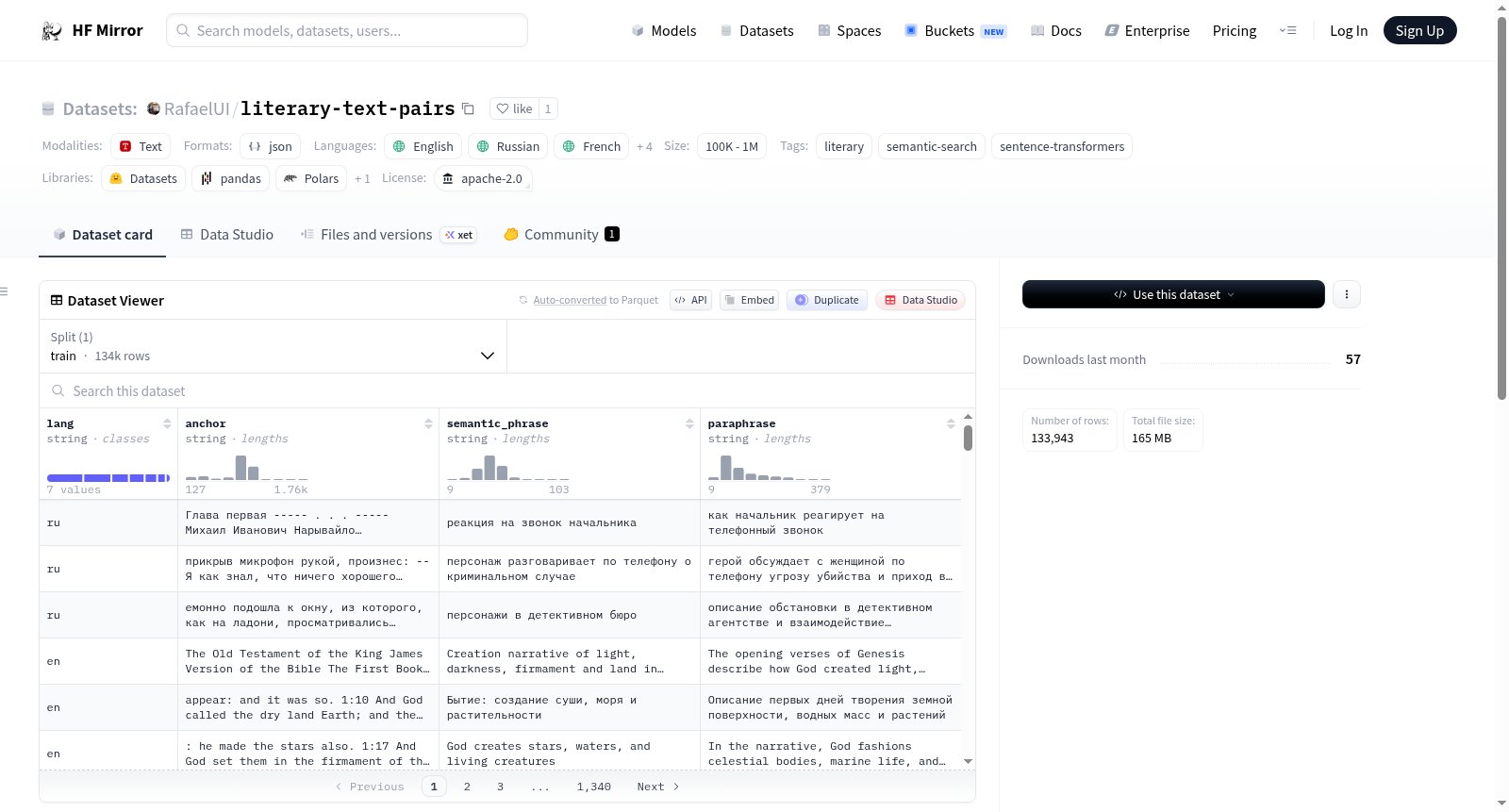
Task: Open the Buckets navigation item
Action: tap(955, 31)
